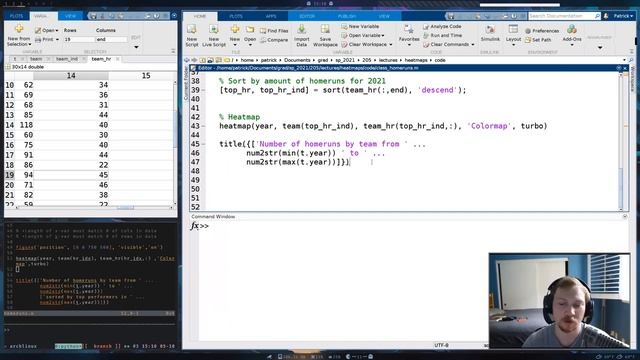
Task: Select row header 19 in variable table
Action: click(x=9, y=175)
